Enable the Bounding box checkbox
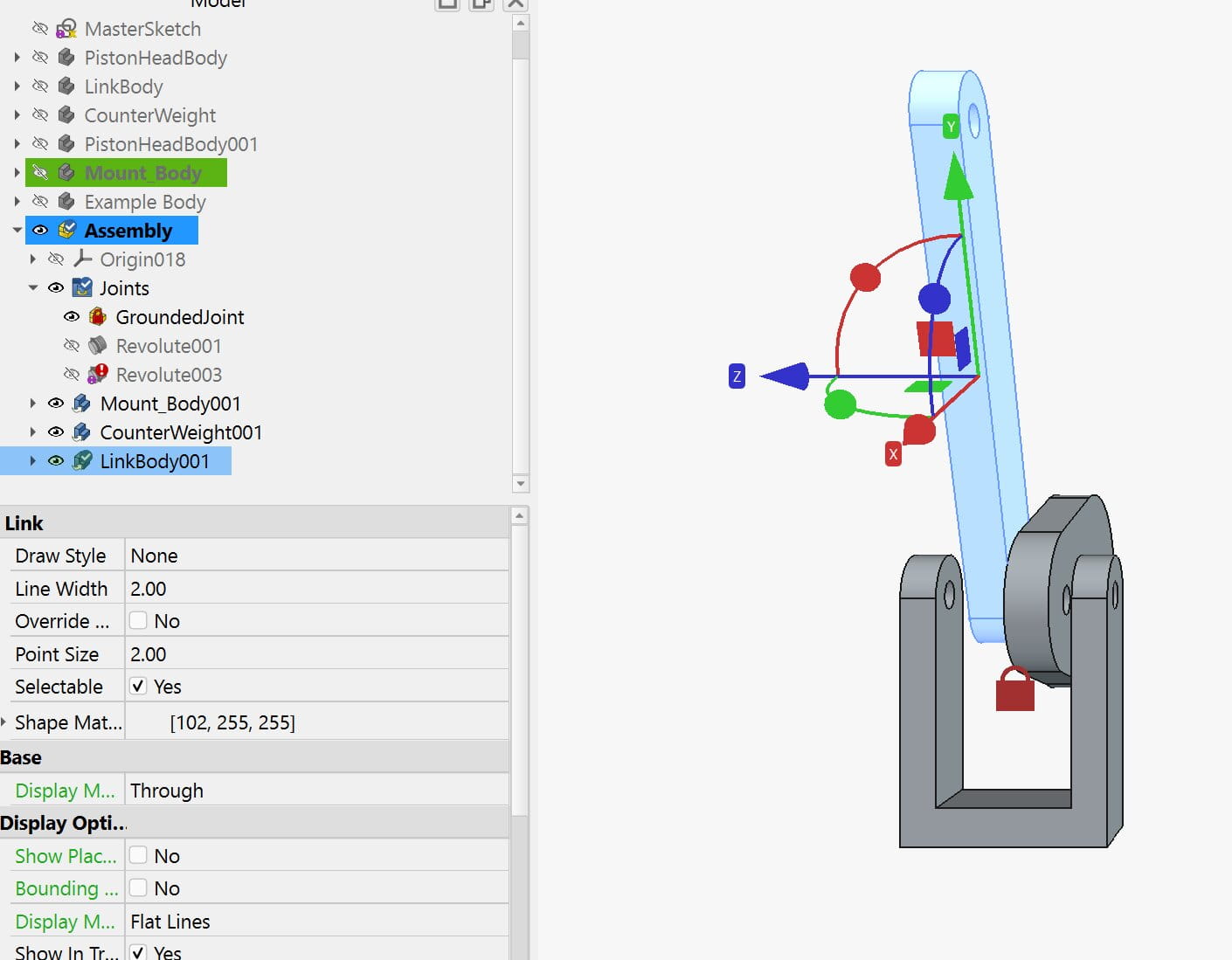Image resolution: width=1232 pixels, height=960 pixels. (138, 888)
